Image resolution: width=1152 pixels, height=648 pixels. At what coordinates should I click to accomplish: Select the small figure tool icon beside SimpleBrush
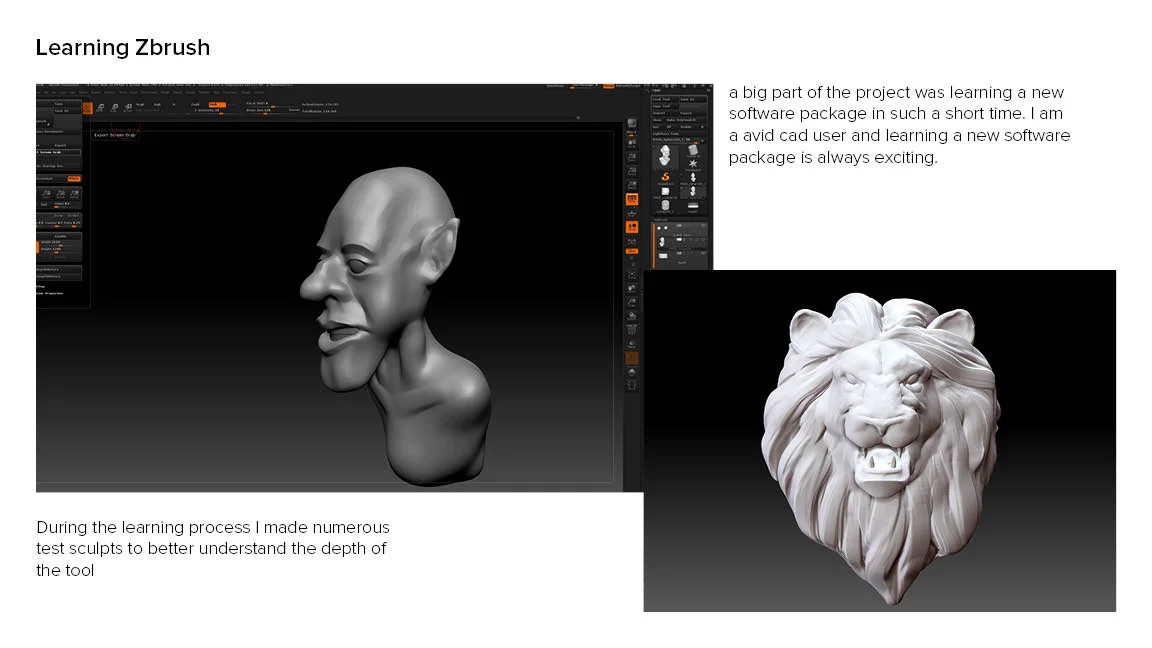tap(693, 177)
